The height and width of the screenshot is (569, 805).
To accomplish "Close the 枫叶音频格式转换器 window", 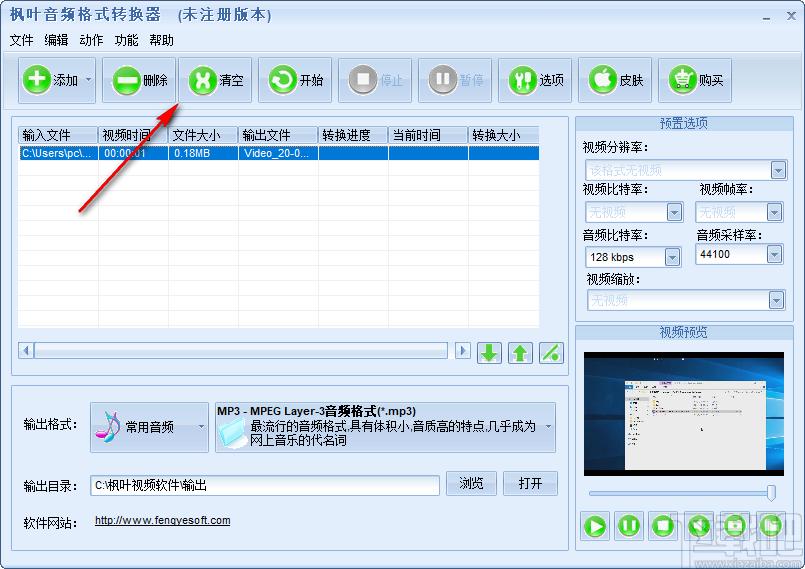I will click(791, 16).
